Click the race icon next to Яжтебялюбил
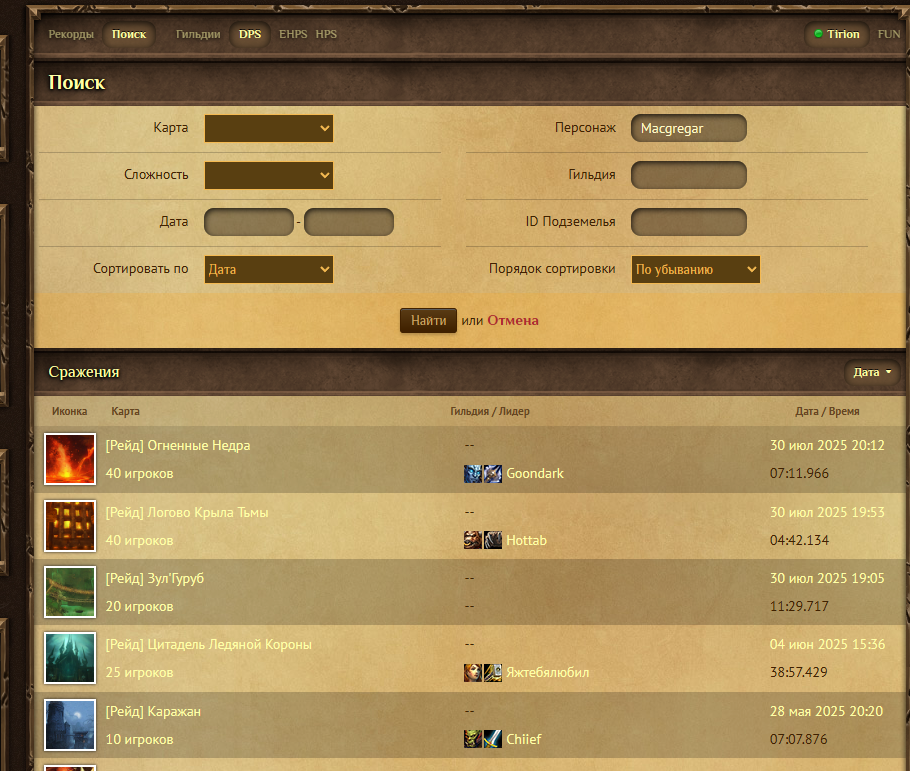The width and height of the screenshot is (910, 771). coord(472,672)
